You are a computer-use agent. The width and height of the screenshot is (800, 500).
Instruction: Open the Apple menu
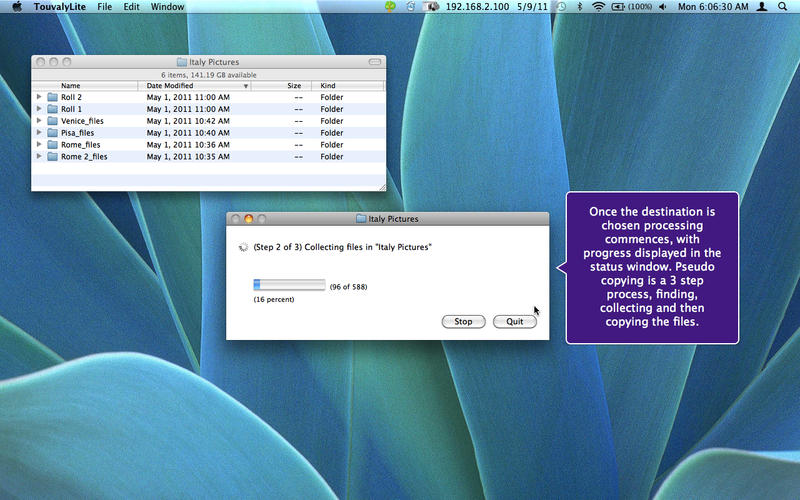click(16, 7)
